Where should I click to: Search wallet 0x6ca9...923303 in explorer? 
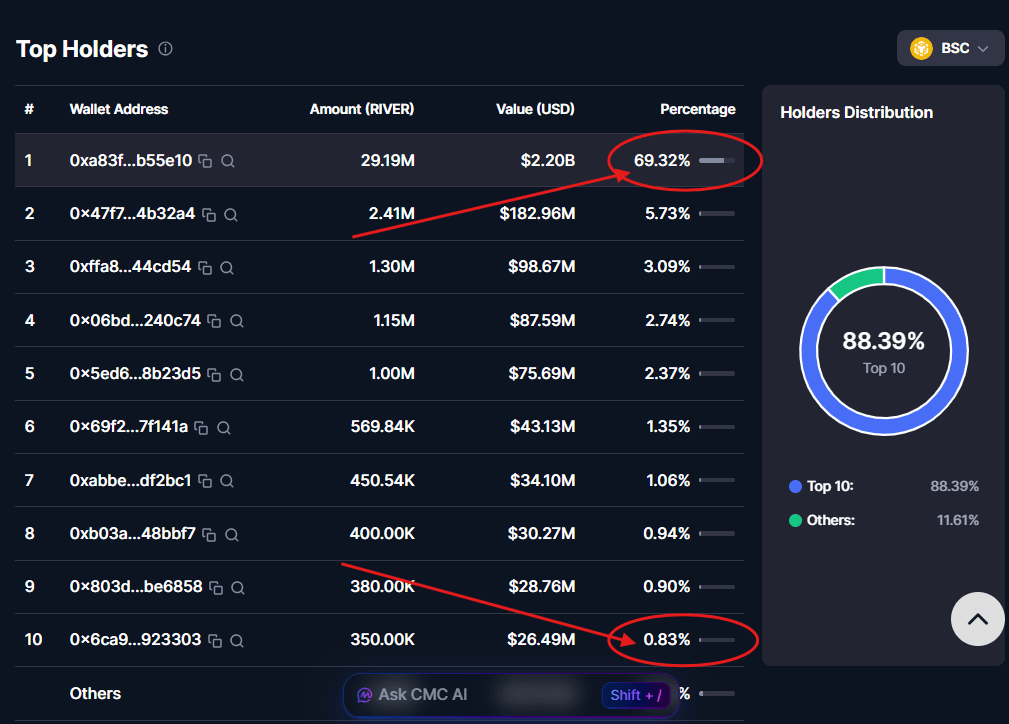tap(237, 641)
